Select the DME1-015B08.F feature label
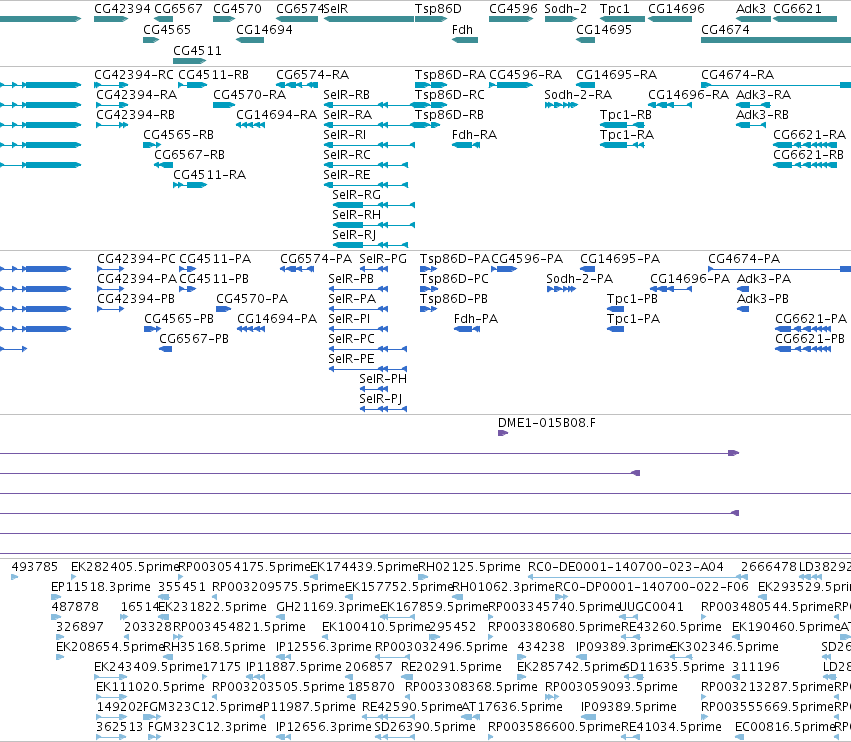851x742 pixels. pyautogui.click(x=547, y=422)
